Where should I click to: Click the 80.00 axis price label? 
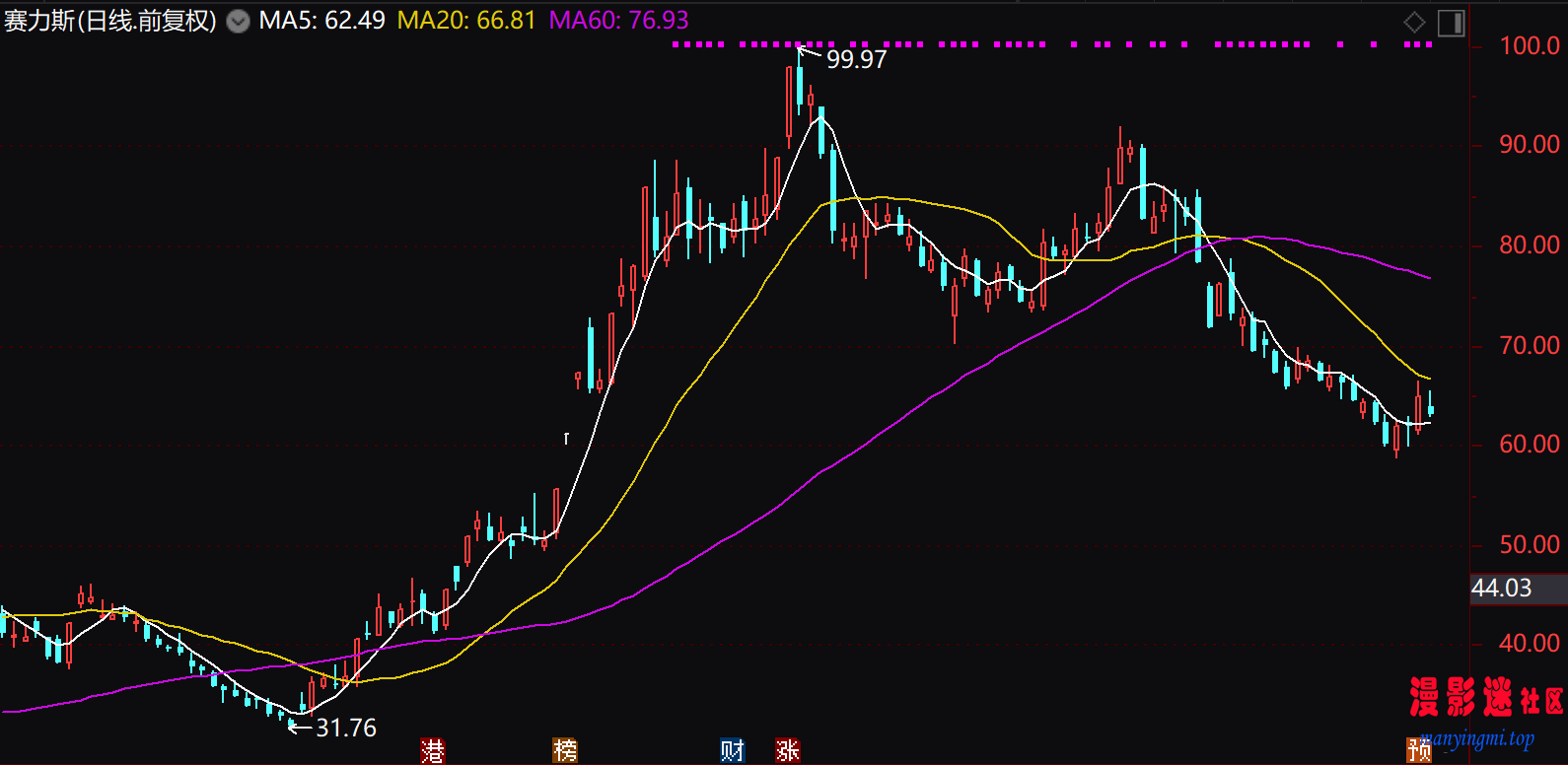(1530, 245)
